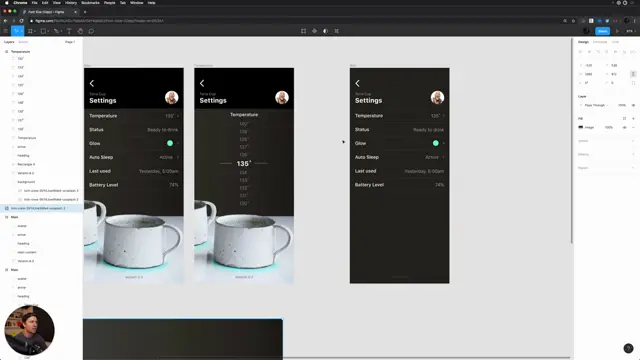Open the Page 1 dropdown

pyautogui.click(x=70, y=42)
